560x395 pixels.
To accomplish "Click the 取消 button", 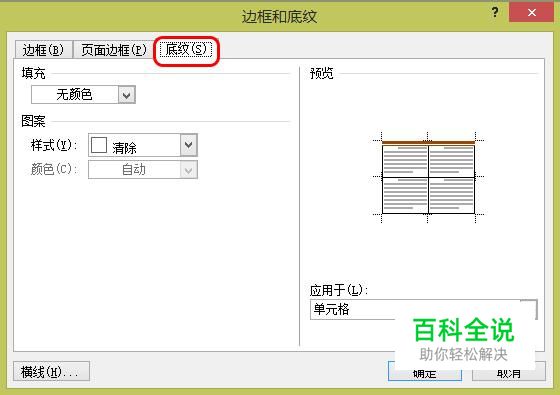I will pos(509,372).
